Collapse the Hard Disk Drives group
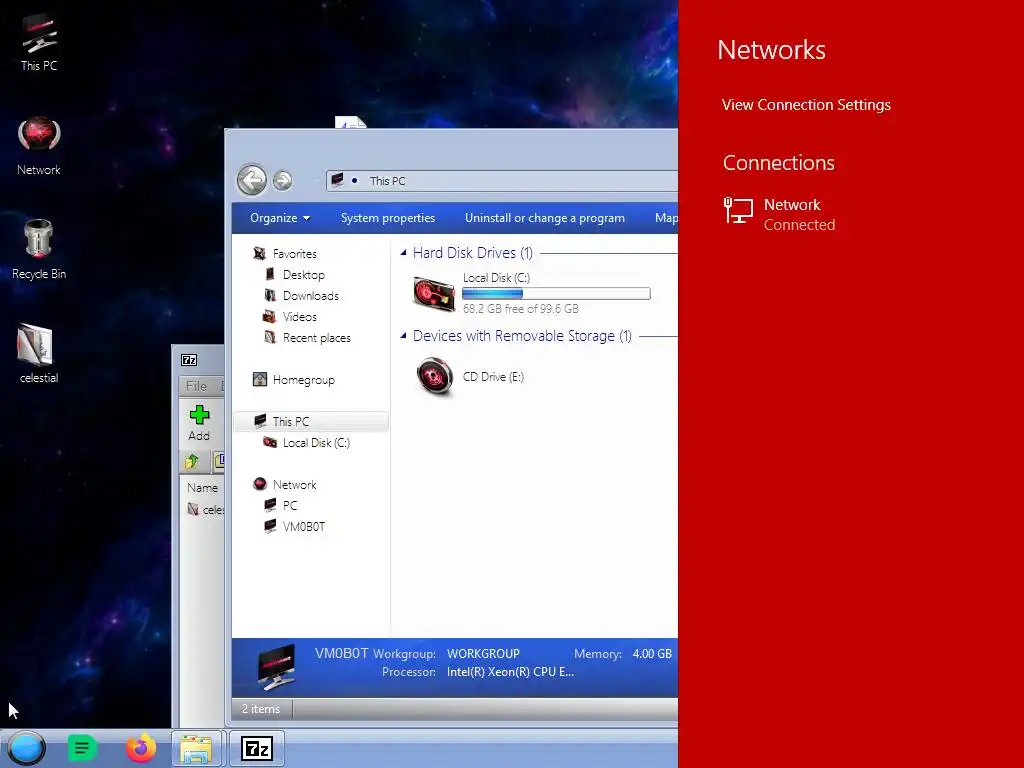 point(403,253)
